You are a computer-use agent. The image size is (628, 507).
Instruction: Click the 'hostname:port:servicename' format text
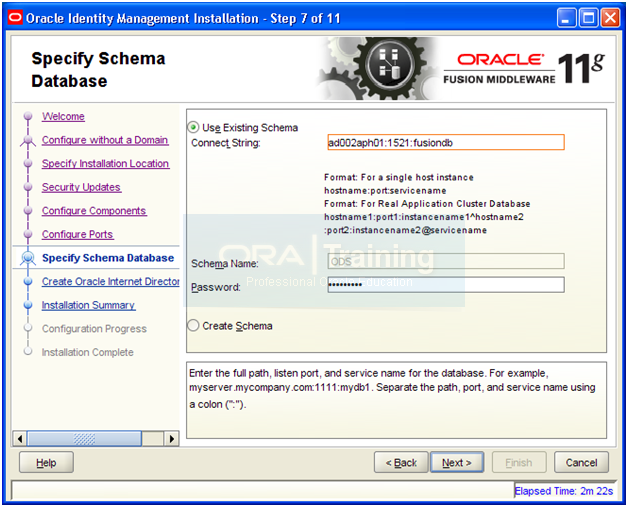(385, 191)
